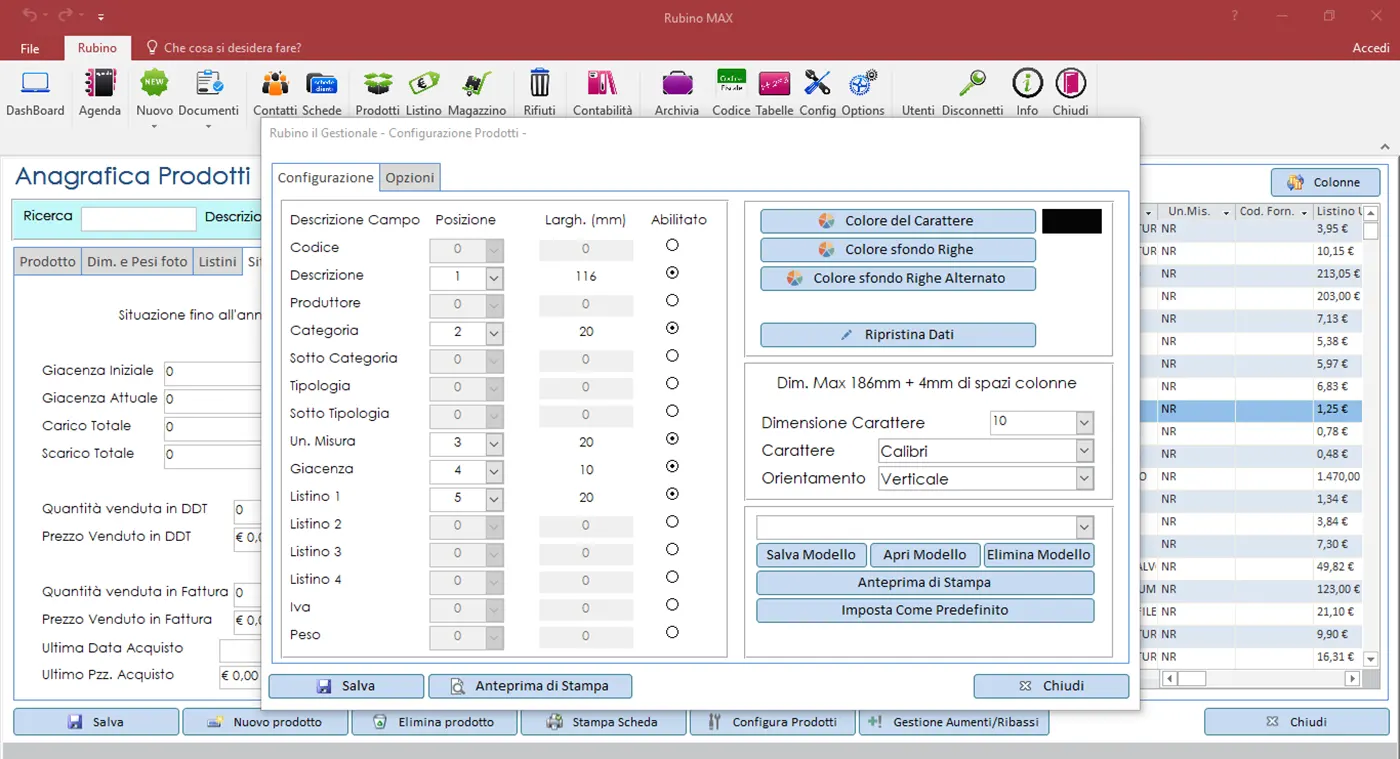Click the product table horizontal scrollbar
Screen dimensions: 1400x759
[x=1260, y=678]
